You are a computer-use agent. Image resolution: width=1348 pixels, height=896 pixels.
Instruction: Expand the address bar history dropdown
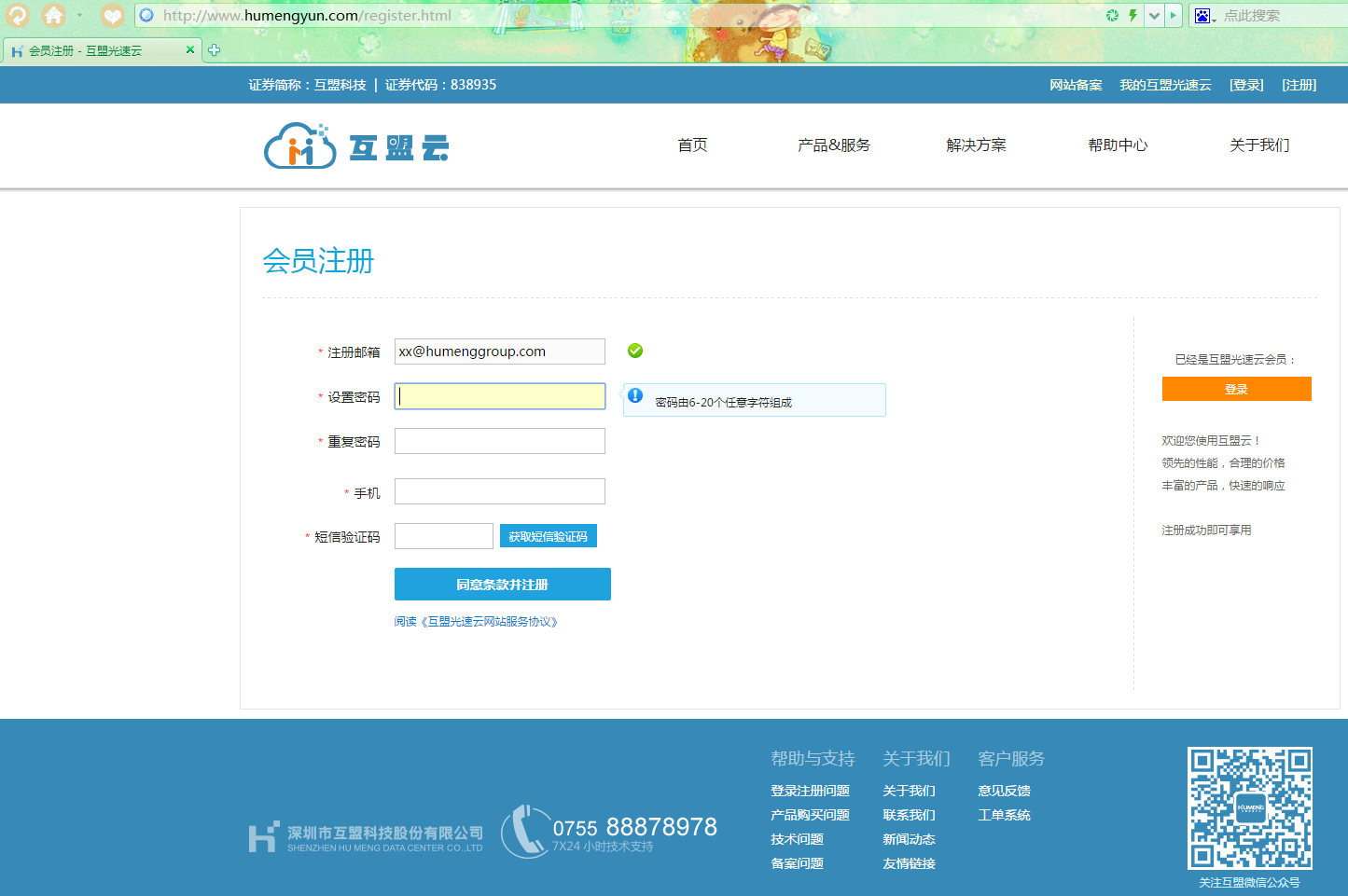pyautogui.click(x=1154, y=15)
